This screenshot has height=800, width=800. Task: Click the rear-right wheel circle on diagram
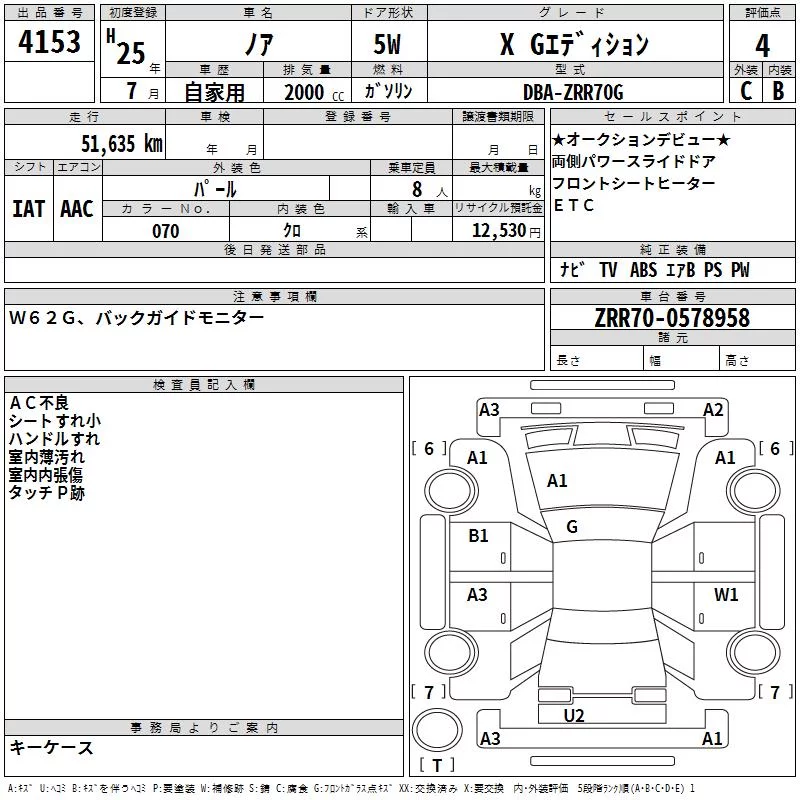point(753,652)
